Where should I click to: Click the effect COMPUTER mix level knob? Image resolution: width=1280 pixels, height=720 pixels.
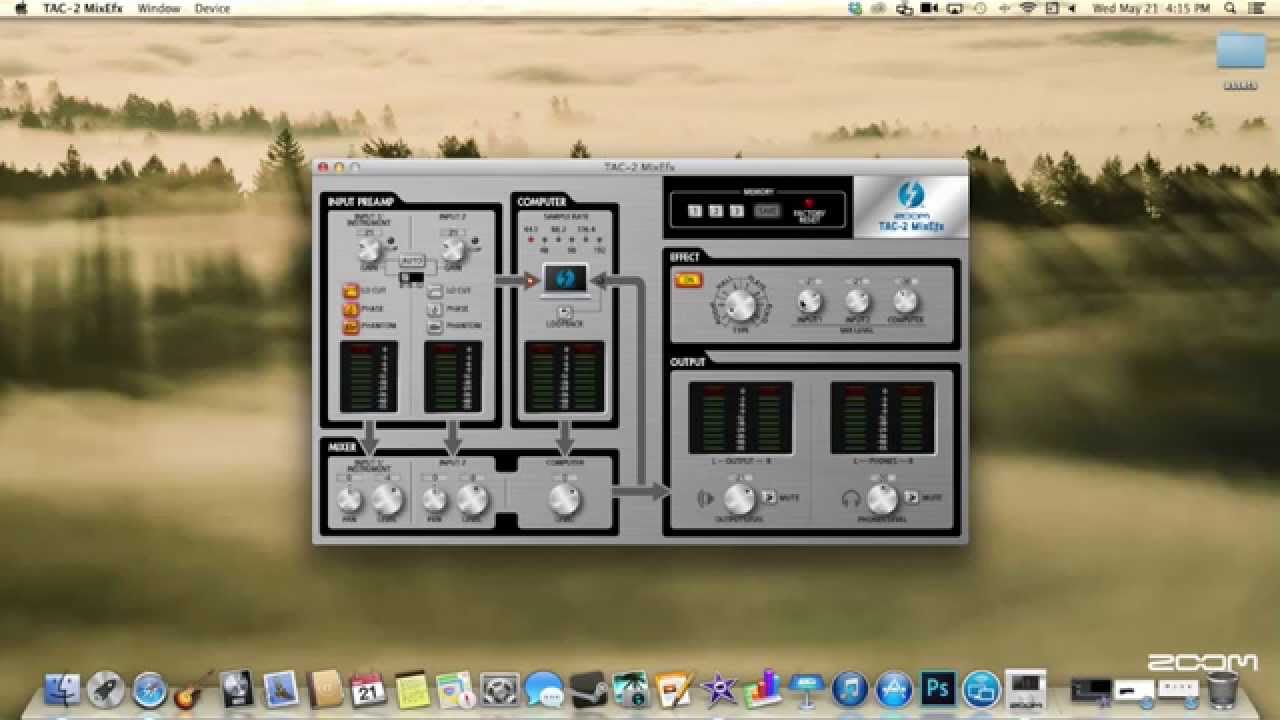(x=905, y=301)
